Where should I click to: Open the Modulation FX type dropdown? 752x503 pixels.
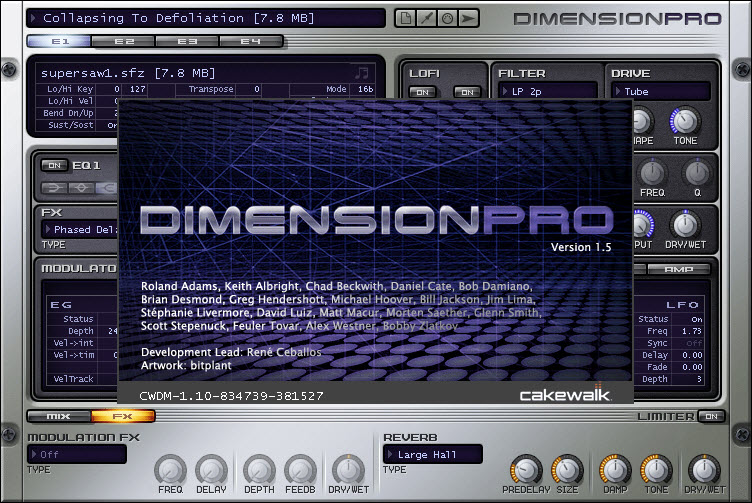tap(77, 454)
